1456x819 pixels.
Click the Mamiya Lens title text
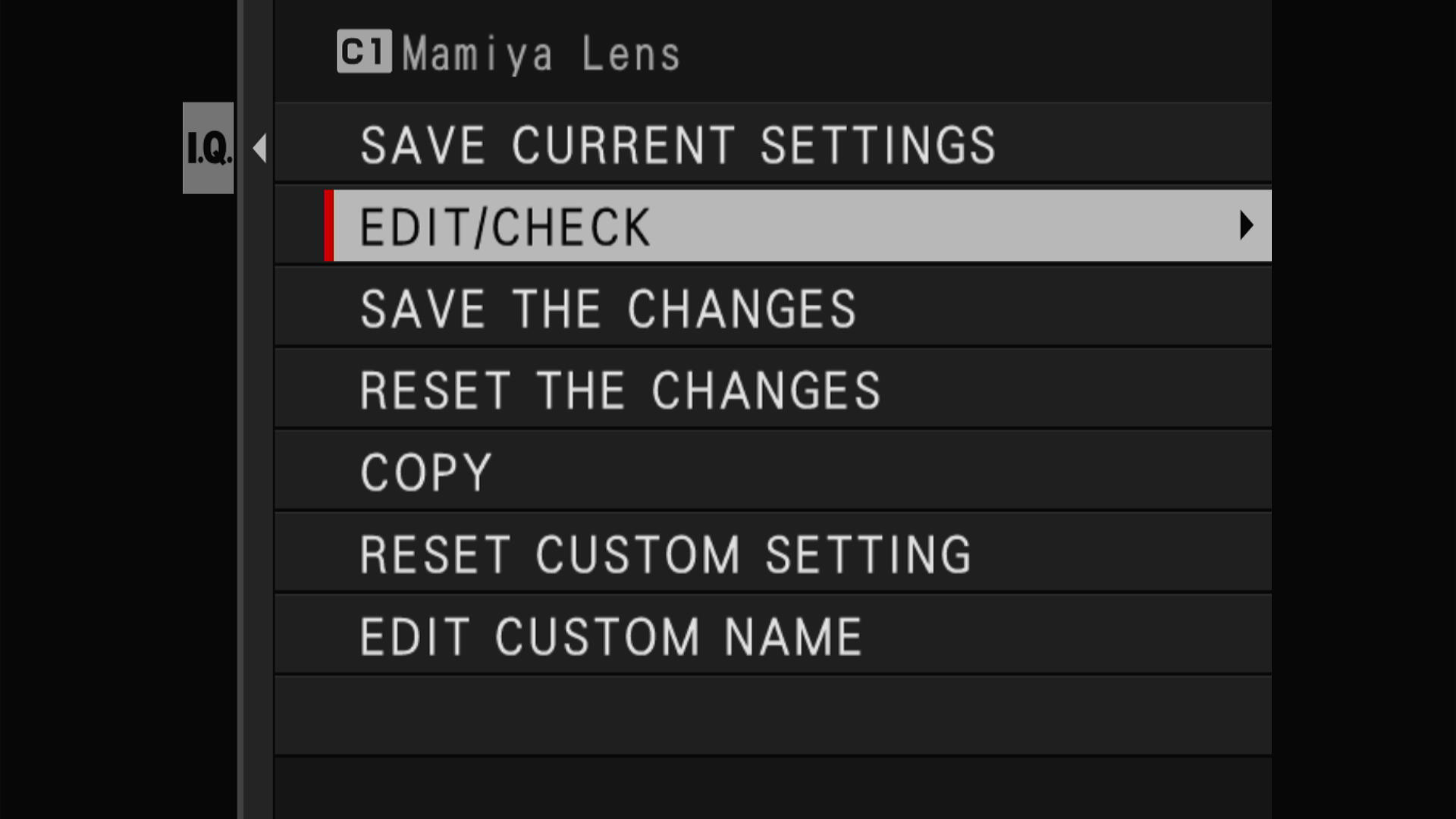pos(541,55)
